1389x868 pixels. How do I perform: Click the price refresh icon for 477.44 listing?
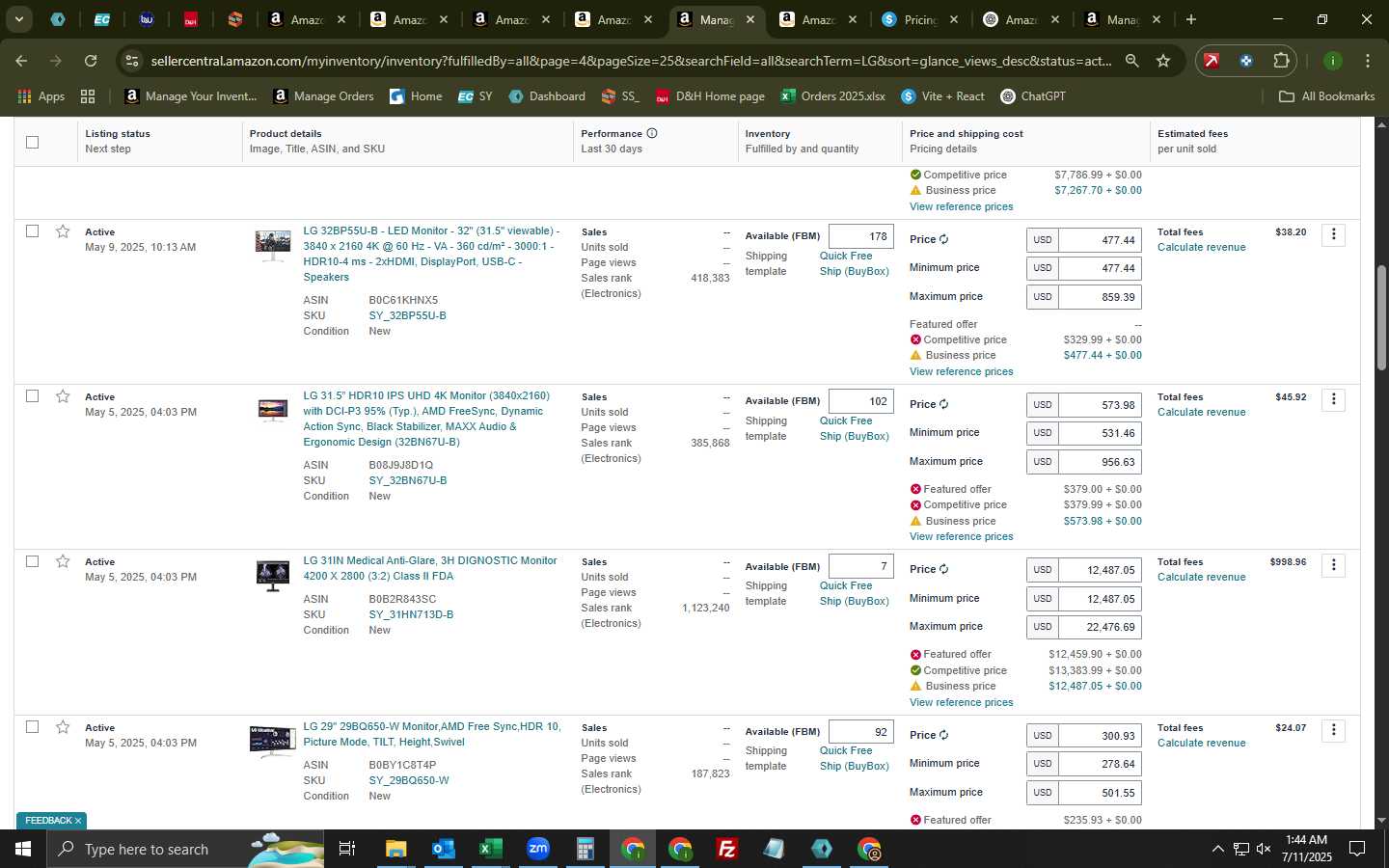[x=943, y=239]
